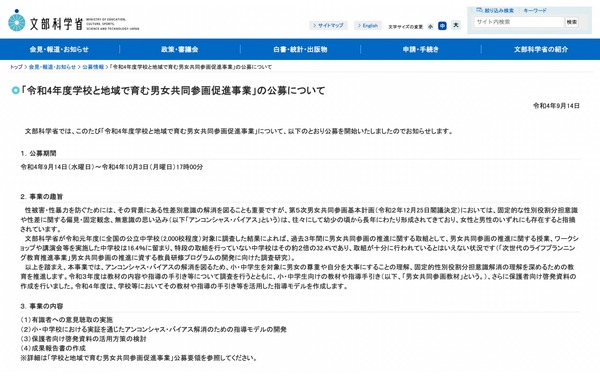
Task: Click item (2) about アンコンシャス・バイアス指導モデル
Action: (153, 329)
